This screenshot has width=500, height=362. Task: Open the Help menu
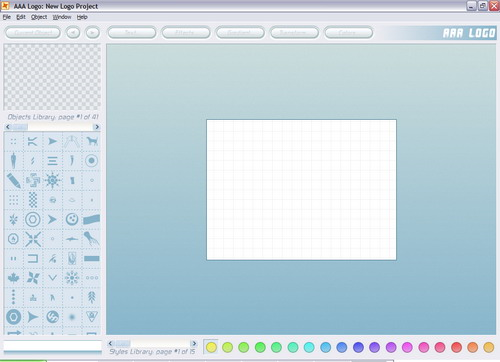pos(82,17)
